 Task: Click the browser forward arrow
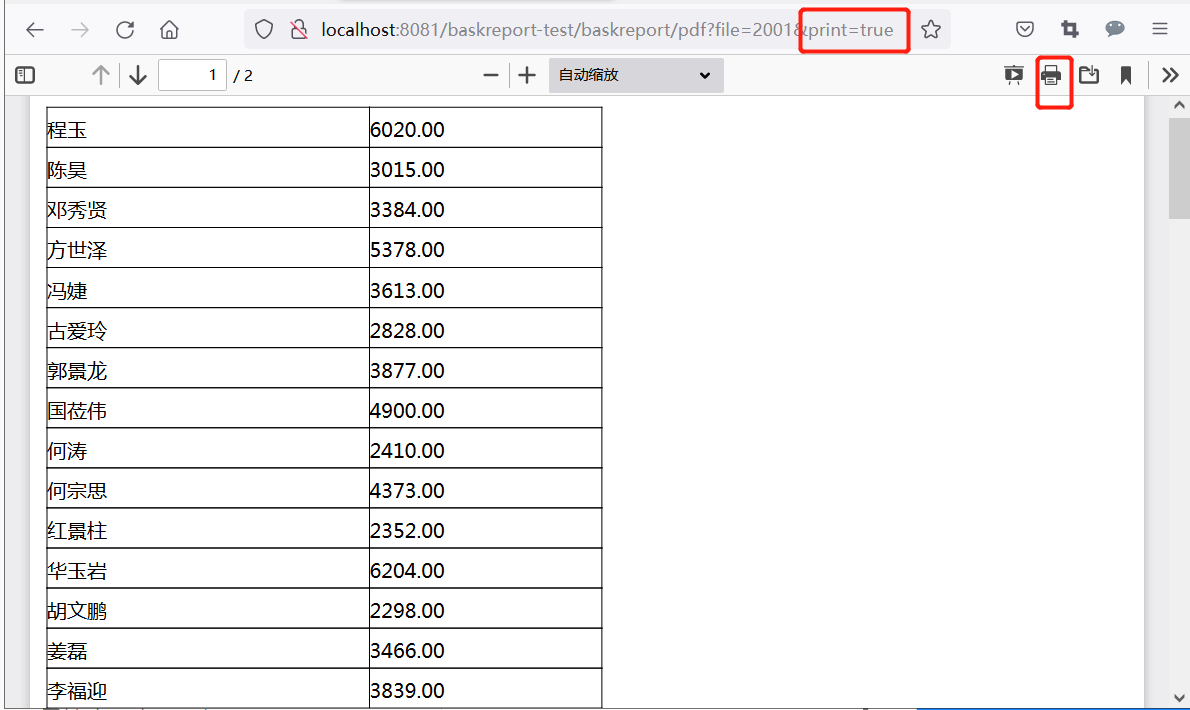tap(80, 30)
